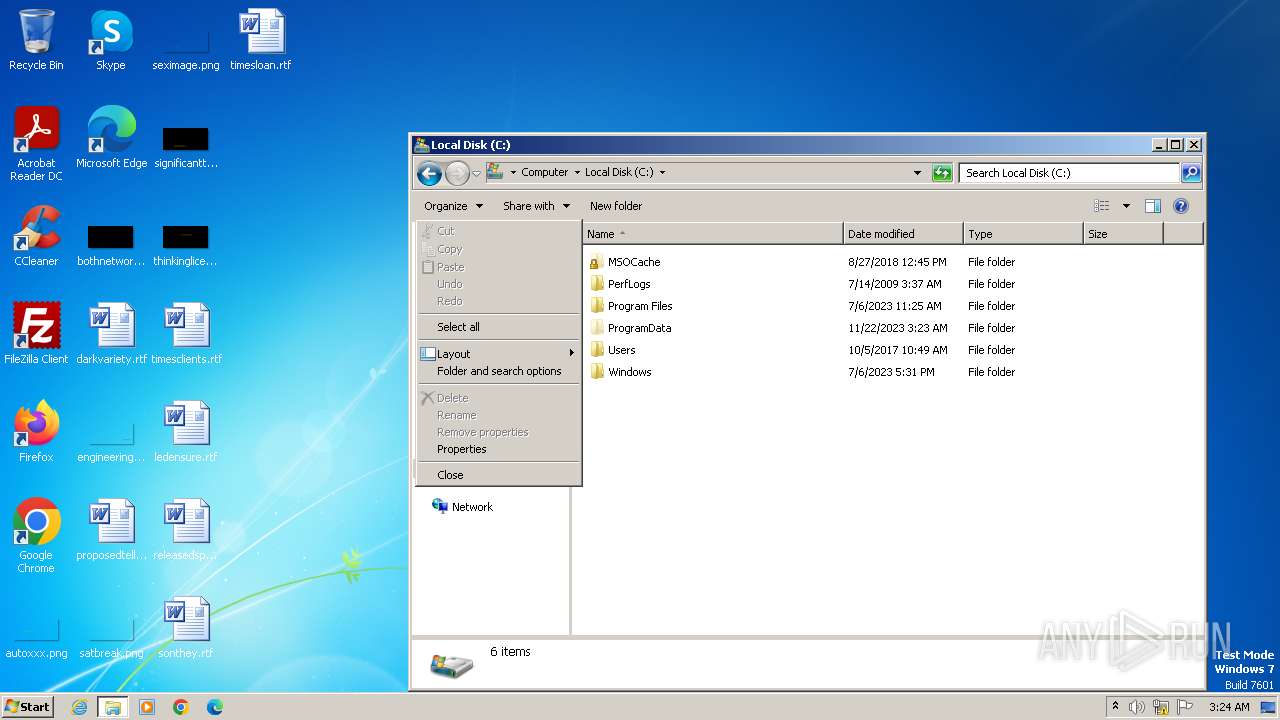Choose Properties in Organize menu
1280x720 pixels.
point(498,449)
